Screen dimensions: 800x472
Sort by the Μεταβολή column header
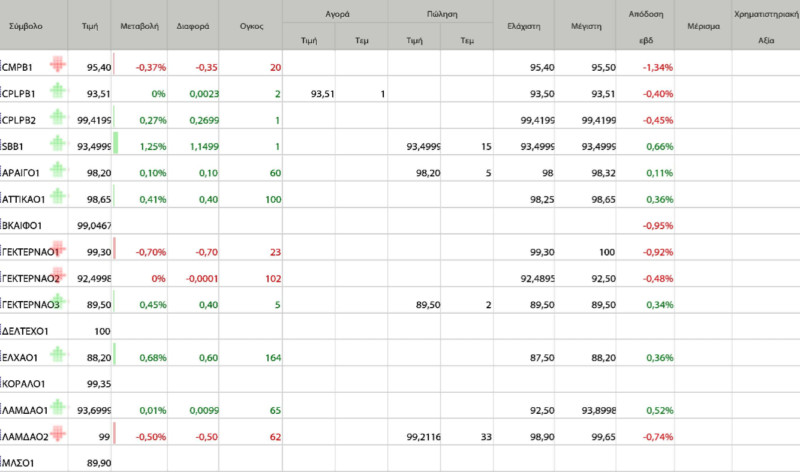[139, 26]
